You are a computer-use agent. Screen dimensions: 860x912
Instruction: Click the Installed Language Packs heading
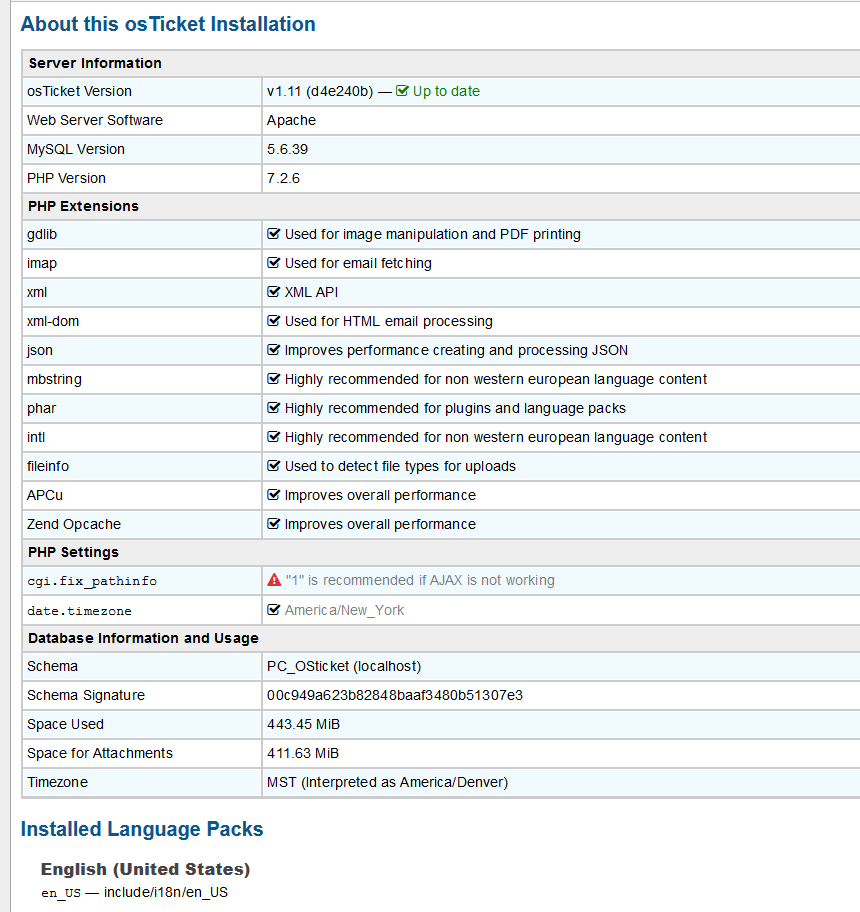[x=142, y=829]
